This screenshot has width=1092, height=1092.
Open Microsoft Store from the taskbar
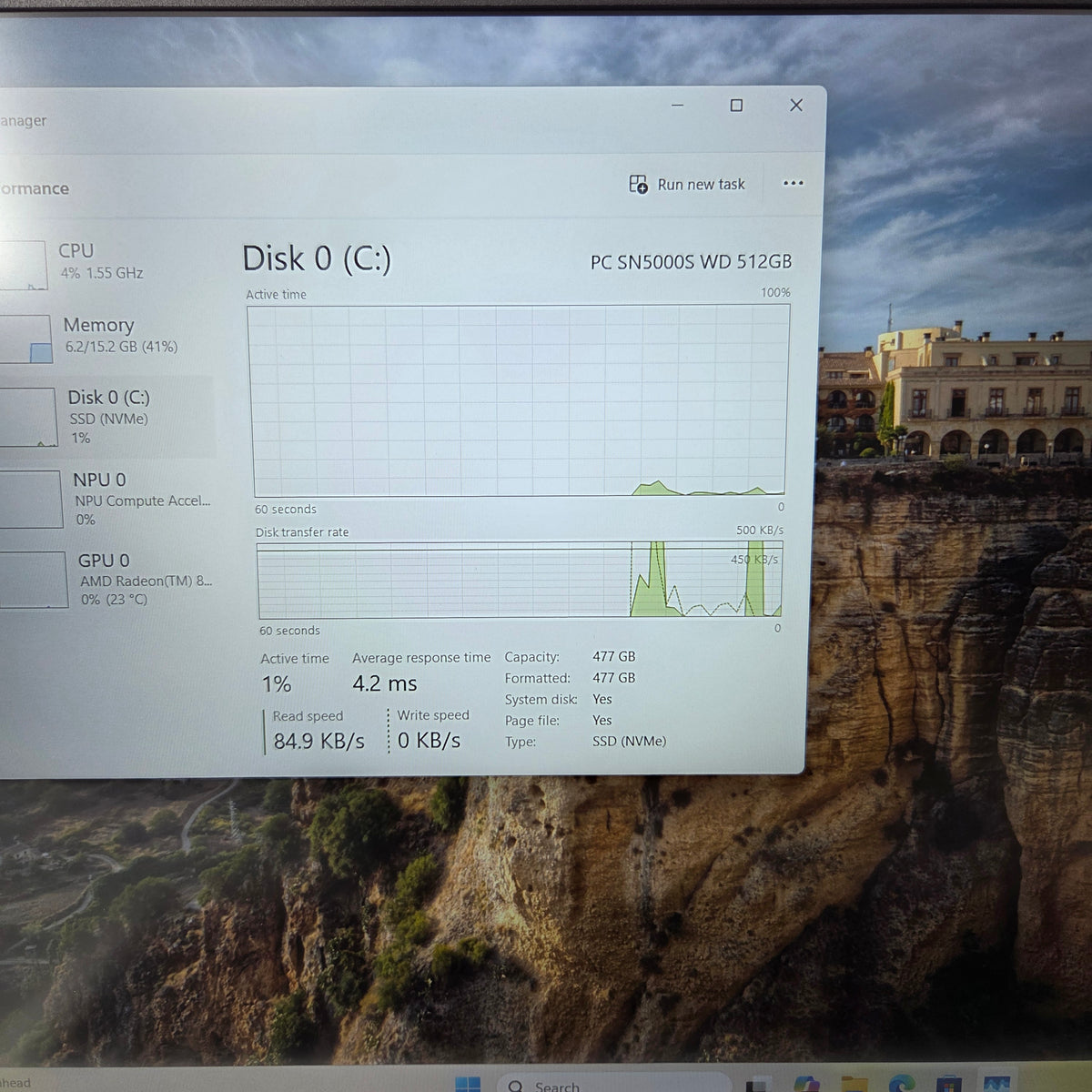point(949,1085)
